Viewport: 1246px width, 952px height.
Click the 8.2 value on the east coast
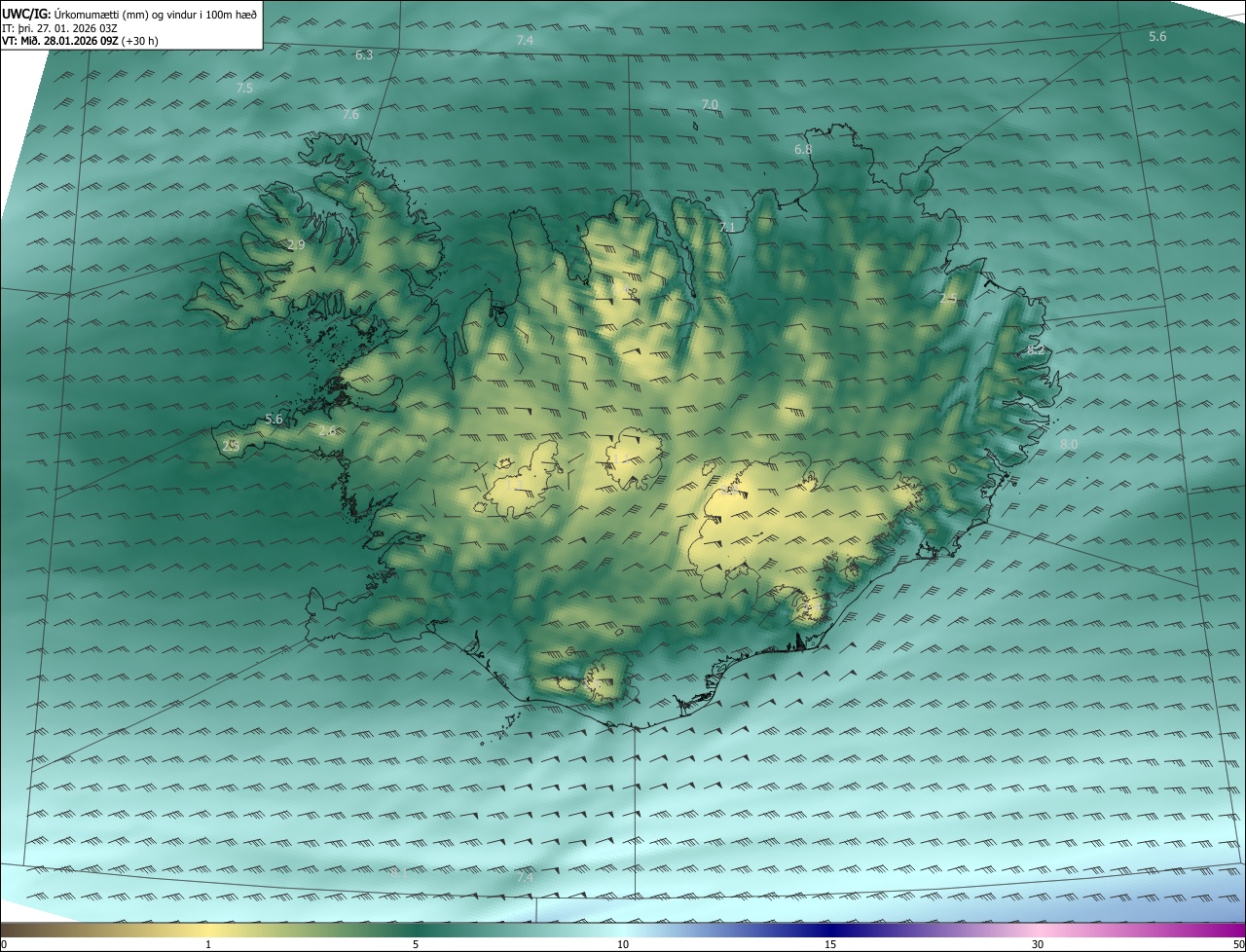pos(1036,349)
